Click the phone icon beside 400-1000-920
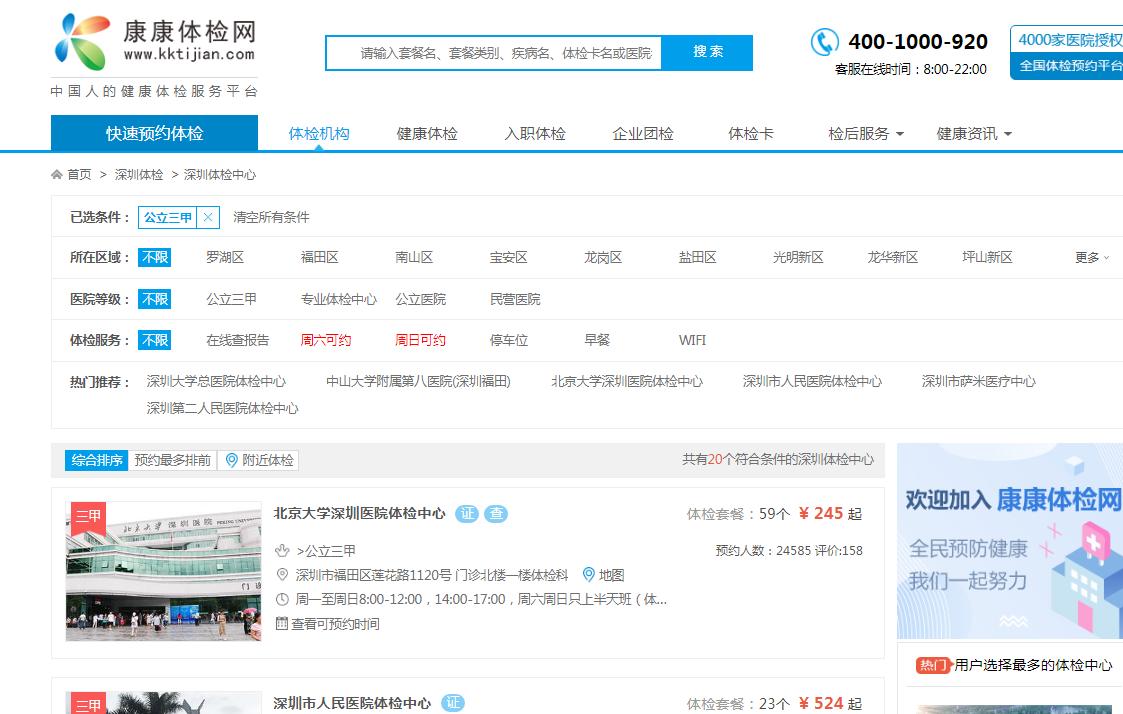Viewport: 1123px width, 714px height. (x=824, y=42)
